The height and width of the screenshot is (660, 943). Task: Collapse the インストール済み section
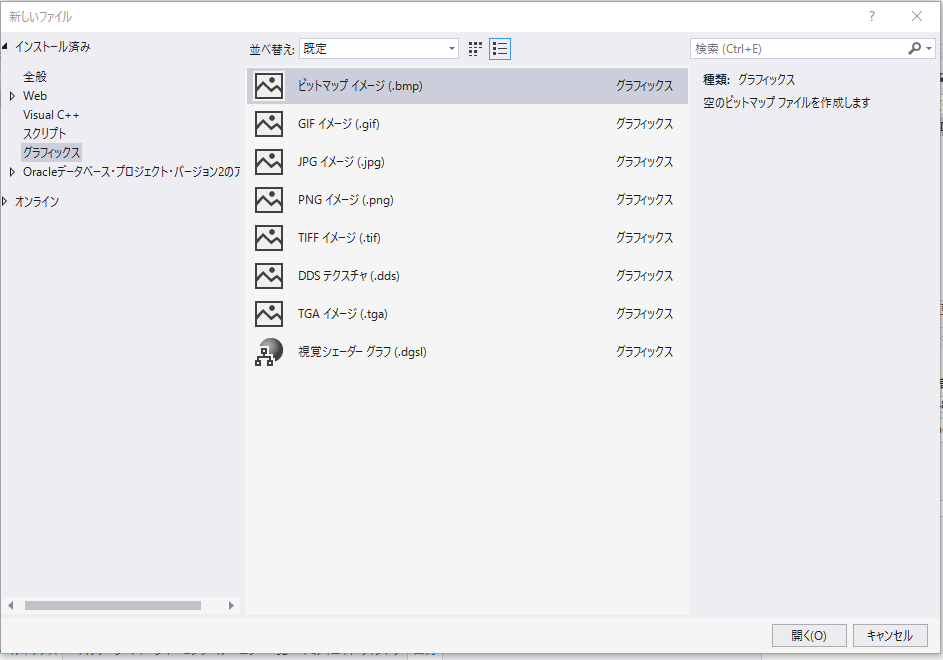(x=6, y=47)
